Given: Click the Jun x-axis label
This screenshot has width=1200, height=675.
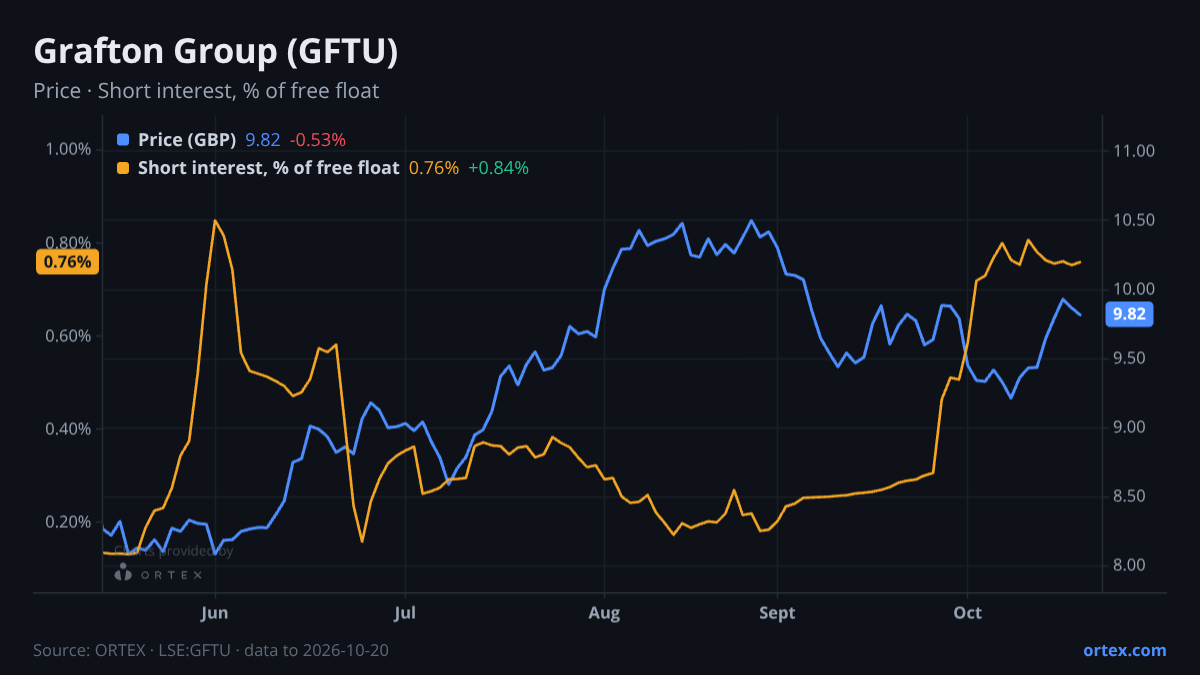Looking at the screenshot, I should point(215,613).
